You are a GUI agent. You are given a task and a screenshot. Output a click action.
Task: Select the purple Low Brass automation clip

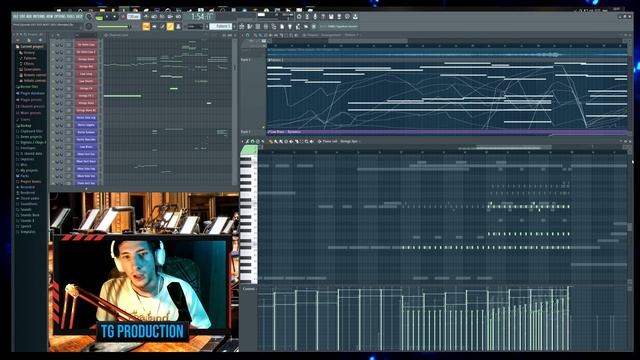click(447, 132)
